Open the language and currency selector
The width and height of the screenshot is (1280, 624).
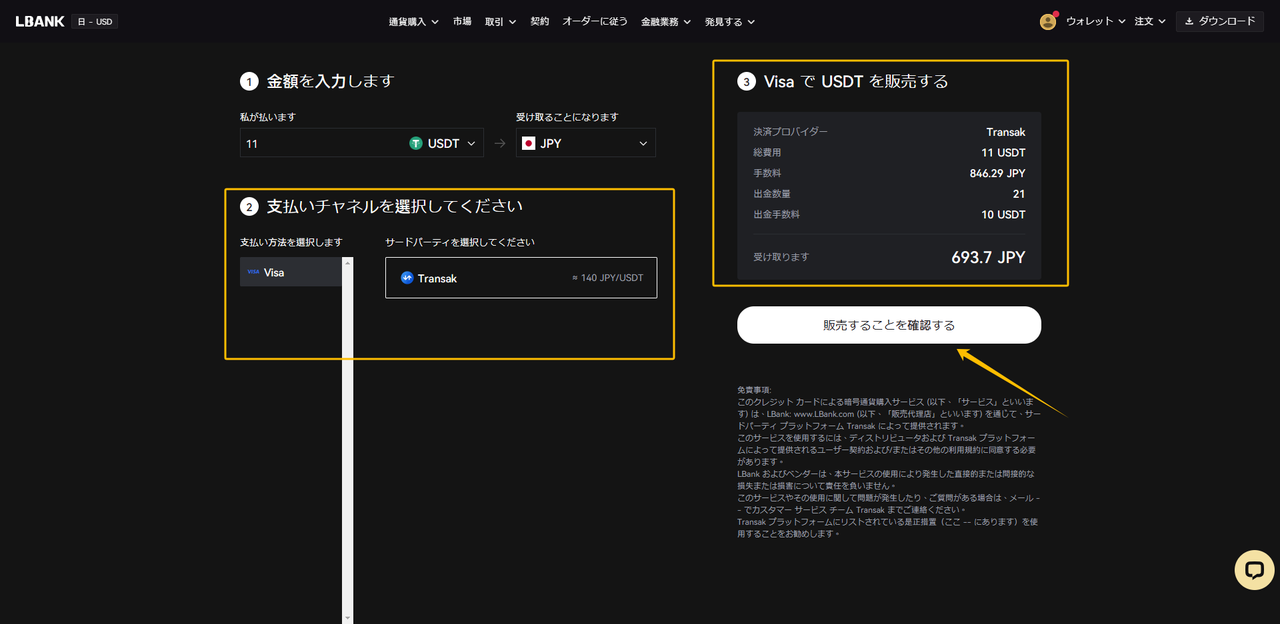coord(95,21)
